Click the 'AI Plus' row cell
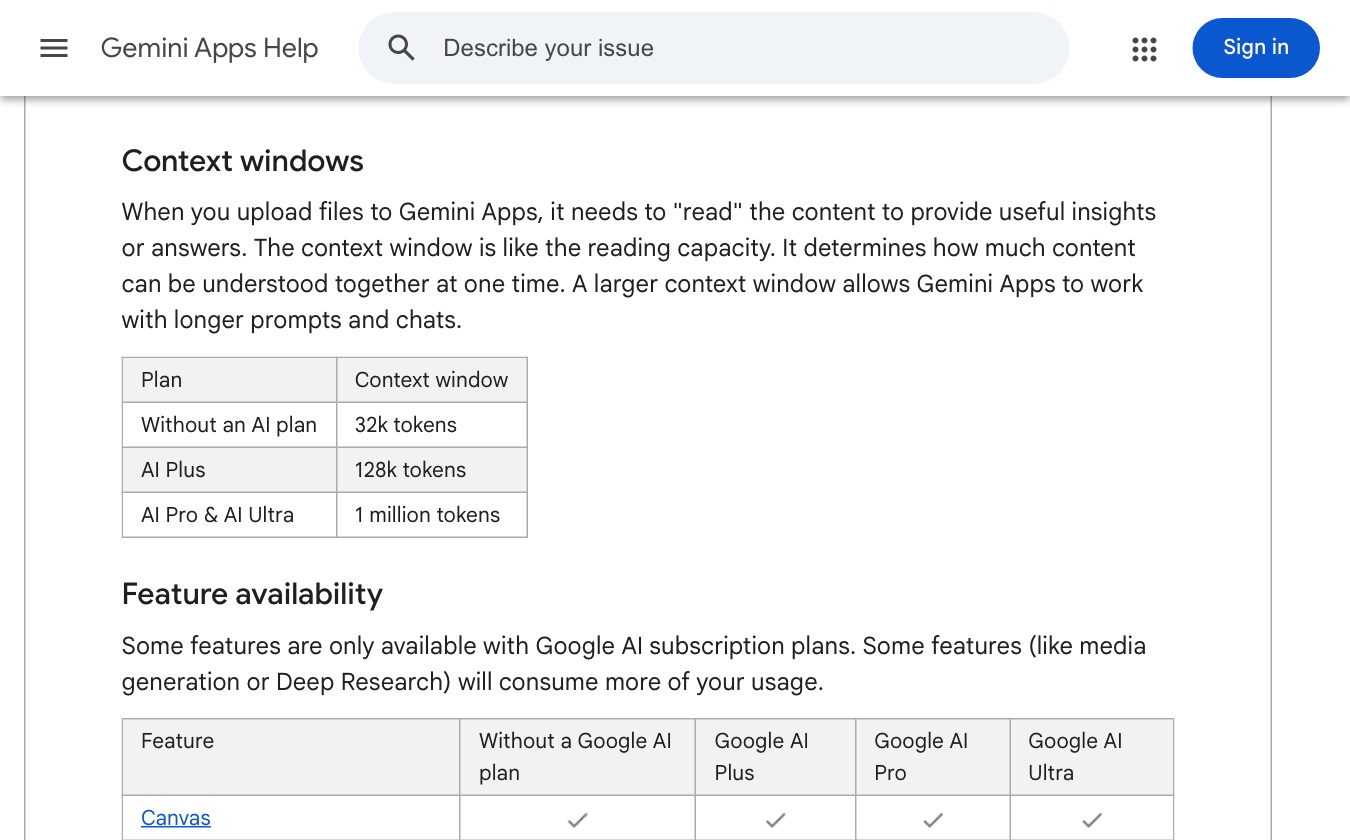 pos(230,470)
